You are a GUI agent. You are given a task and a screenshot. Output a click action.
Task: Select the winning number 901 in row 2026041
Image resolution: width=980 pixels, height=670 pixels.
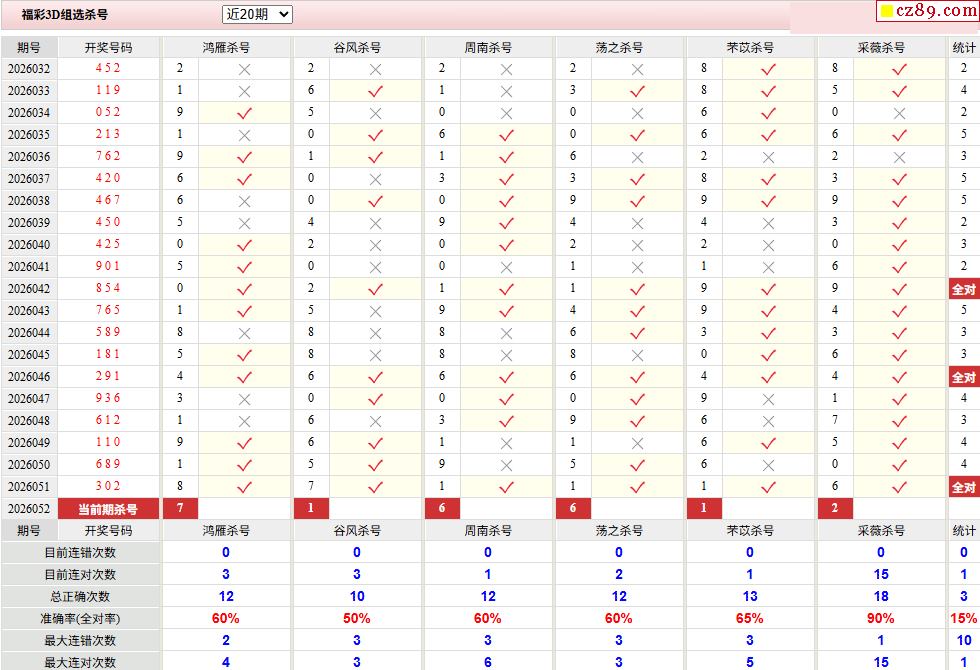(x=108, y=266)
